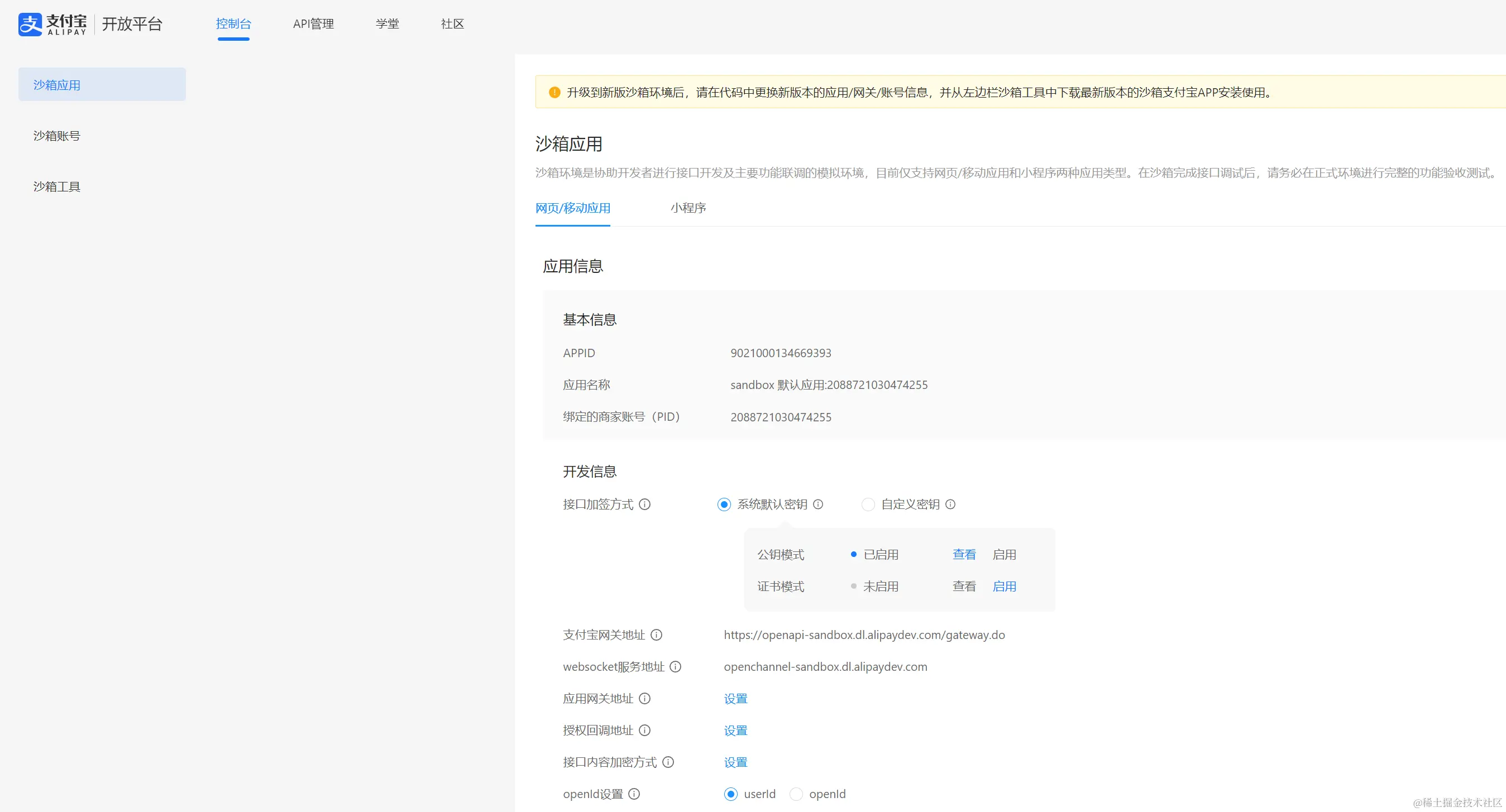The width and height of the screenshot is (1506, 812).
Task: Click 查看 link for 公钥模式
Action: 964,554
